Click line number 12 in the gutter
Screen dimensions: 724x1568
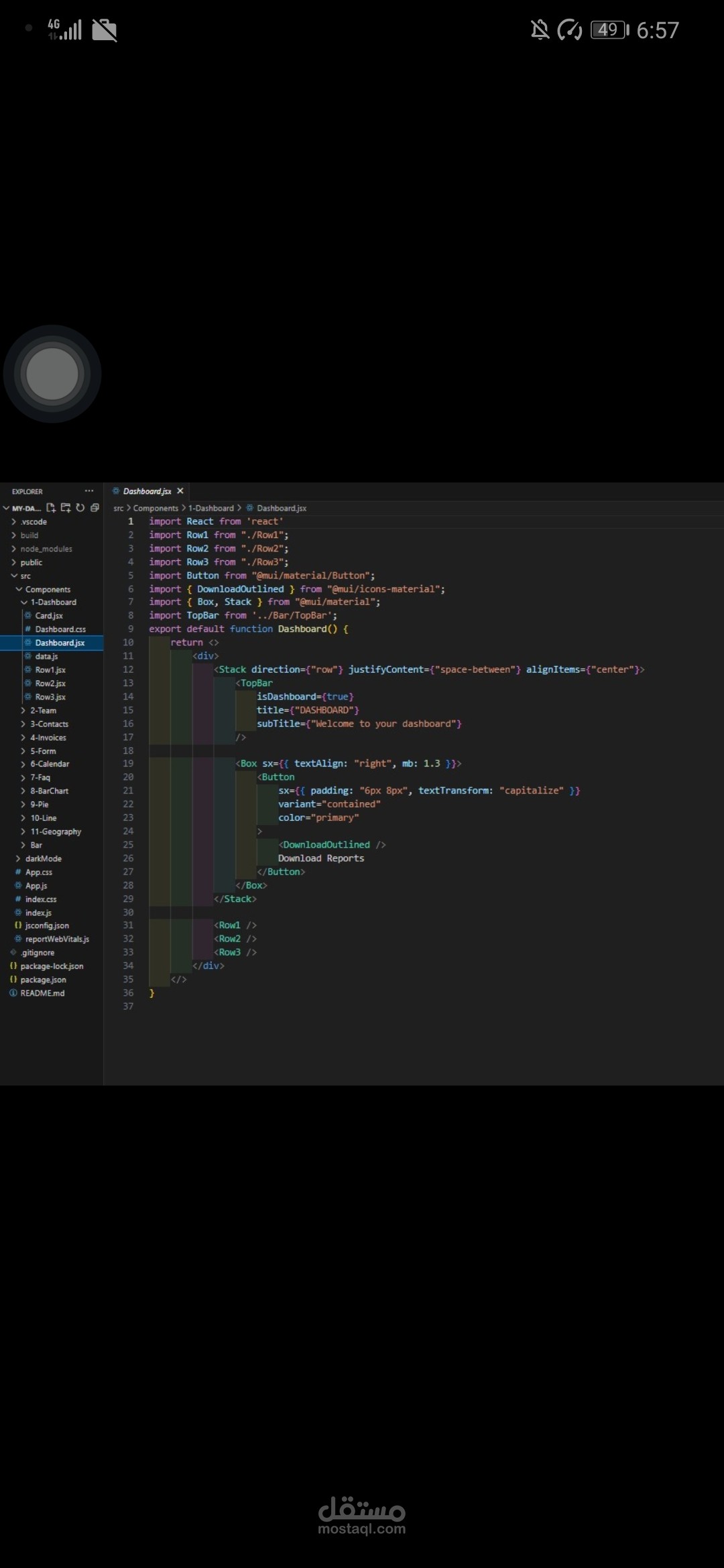click(x=128, y=669)
